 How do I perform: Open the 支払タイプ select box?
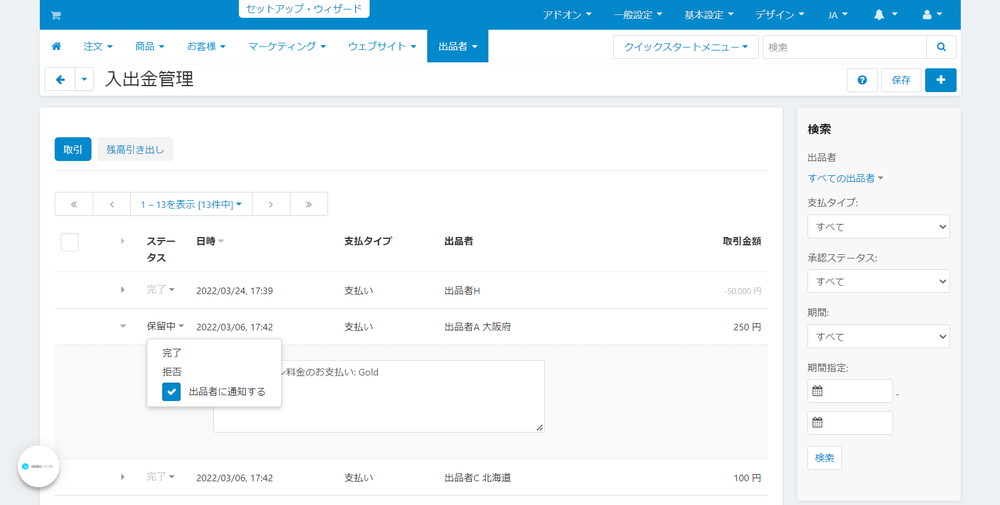(x=878, y=226)
